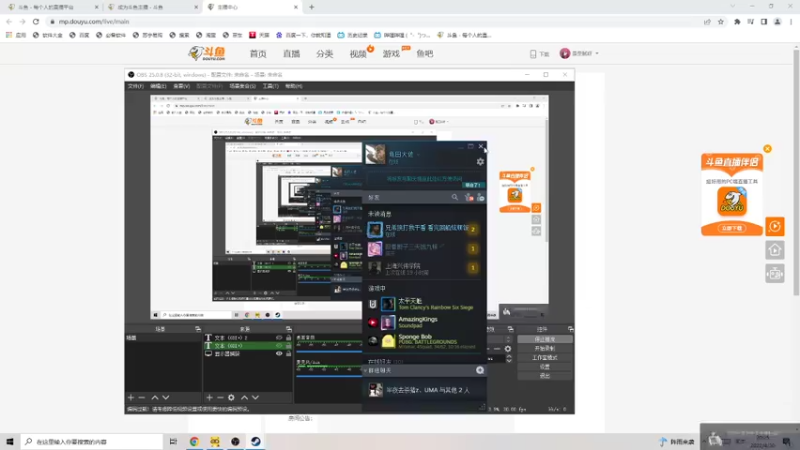Pop out the OBS Sources dock
The image size is (800, 450).
(x=289, y=329)
